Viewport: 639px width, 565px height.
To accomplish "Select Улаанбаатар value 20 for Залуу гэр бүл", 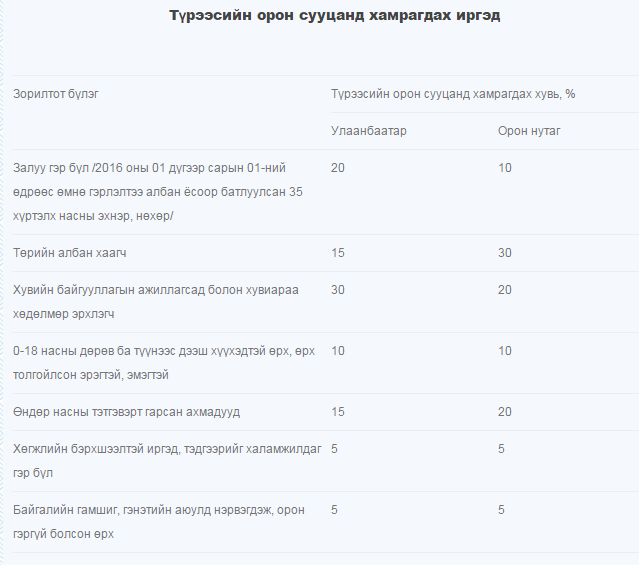I will (338, 168).
